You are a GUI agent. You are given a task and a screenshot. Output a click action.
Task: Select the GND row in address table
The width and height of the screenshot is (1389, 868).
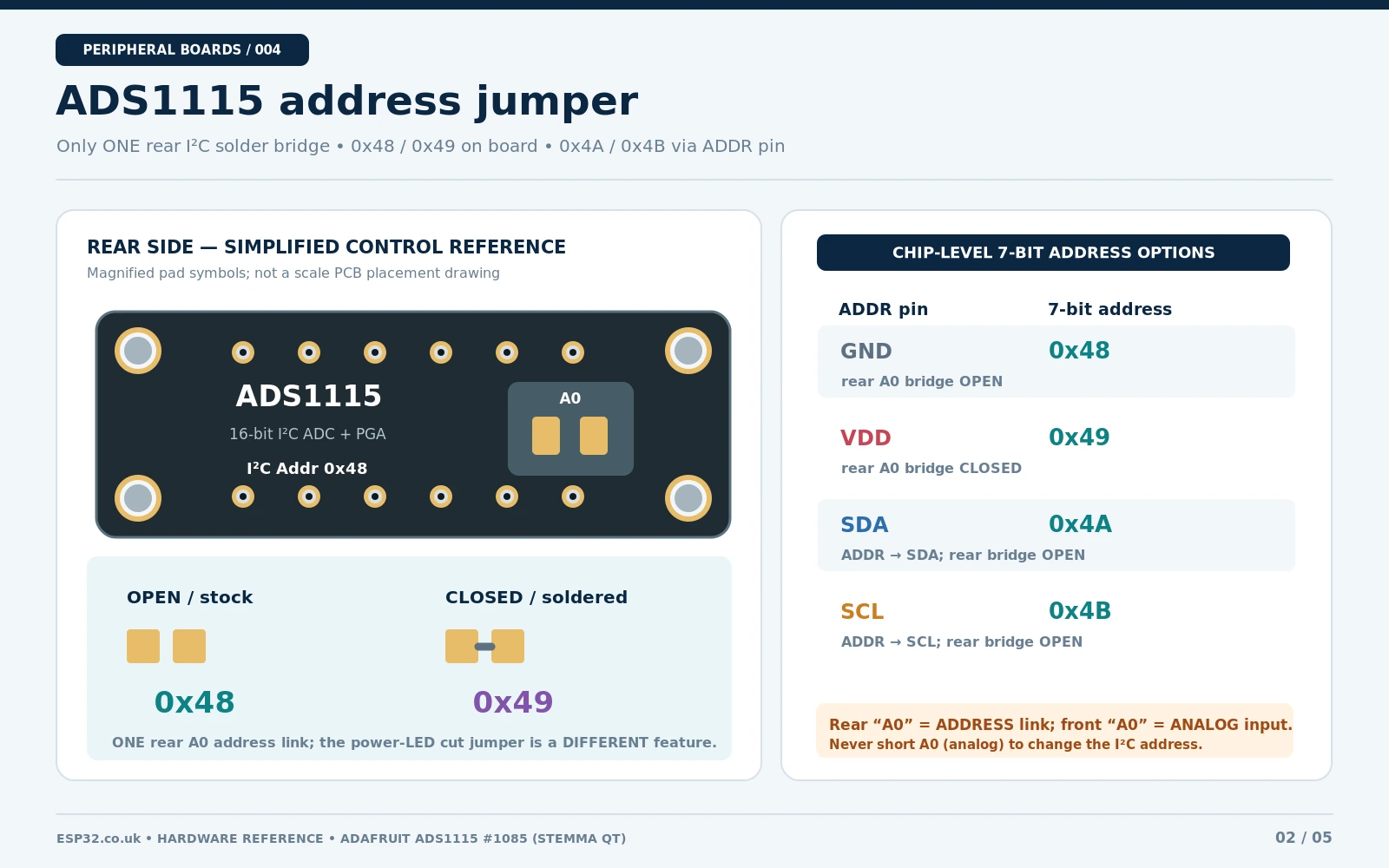(x=1056, y=361)
